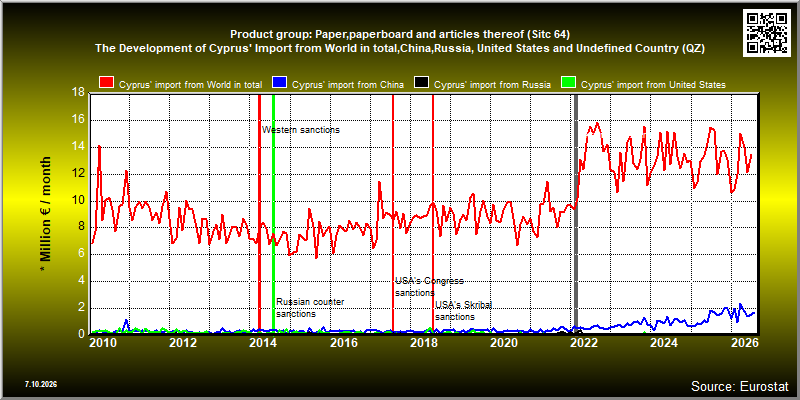Screen dimensions: 800x400
Task: Click legend text 'Cyprus' import from World in total'
Action: coord(190,85)
